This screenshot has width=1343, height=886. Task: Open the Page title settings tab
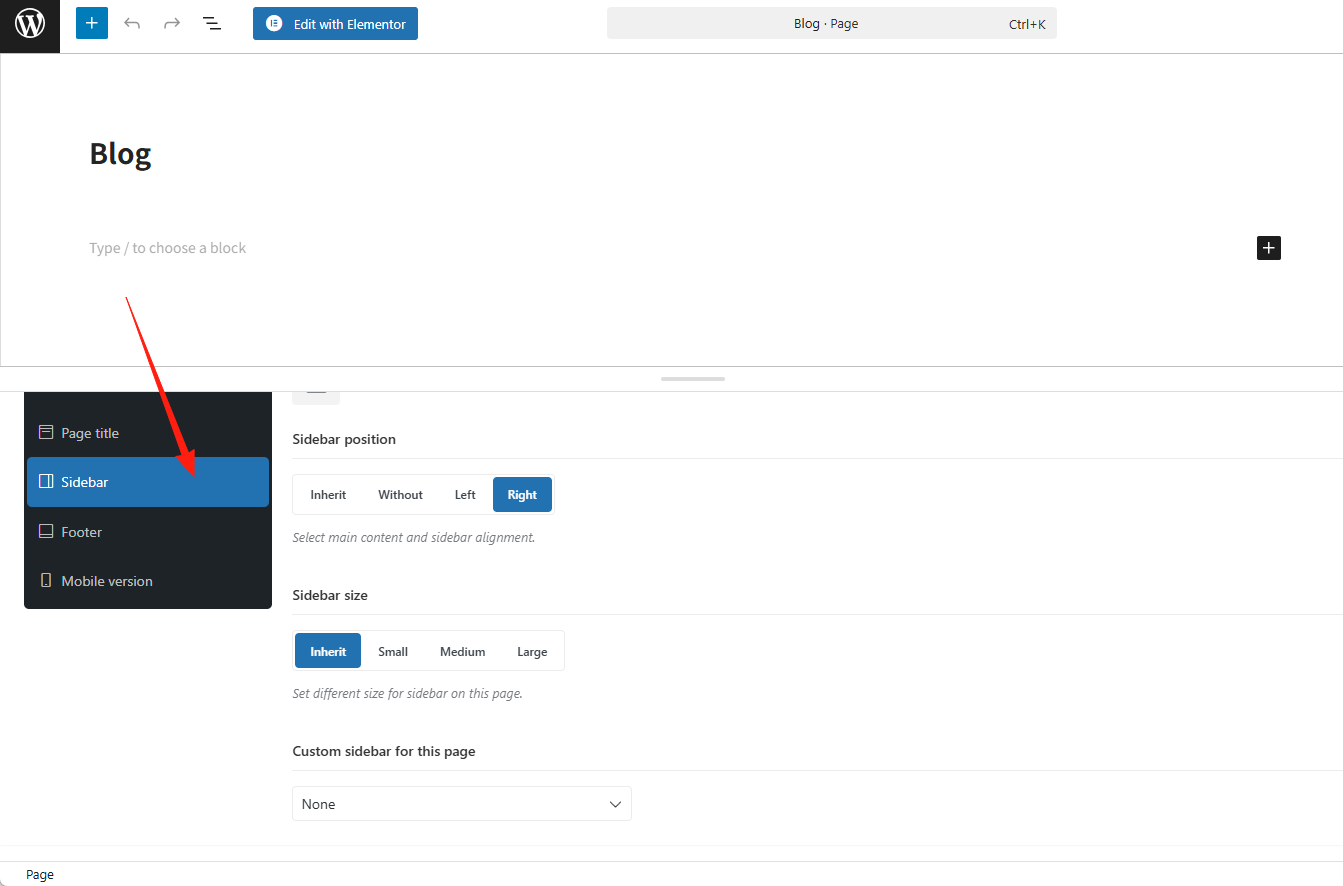pyautogui.click(x=90, y=433)
